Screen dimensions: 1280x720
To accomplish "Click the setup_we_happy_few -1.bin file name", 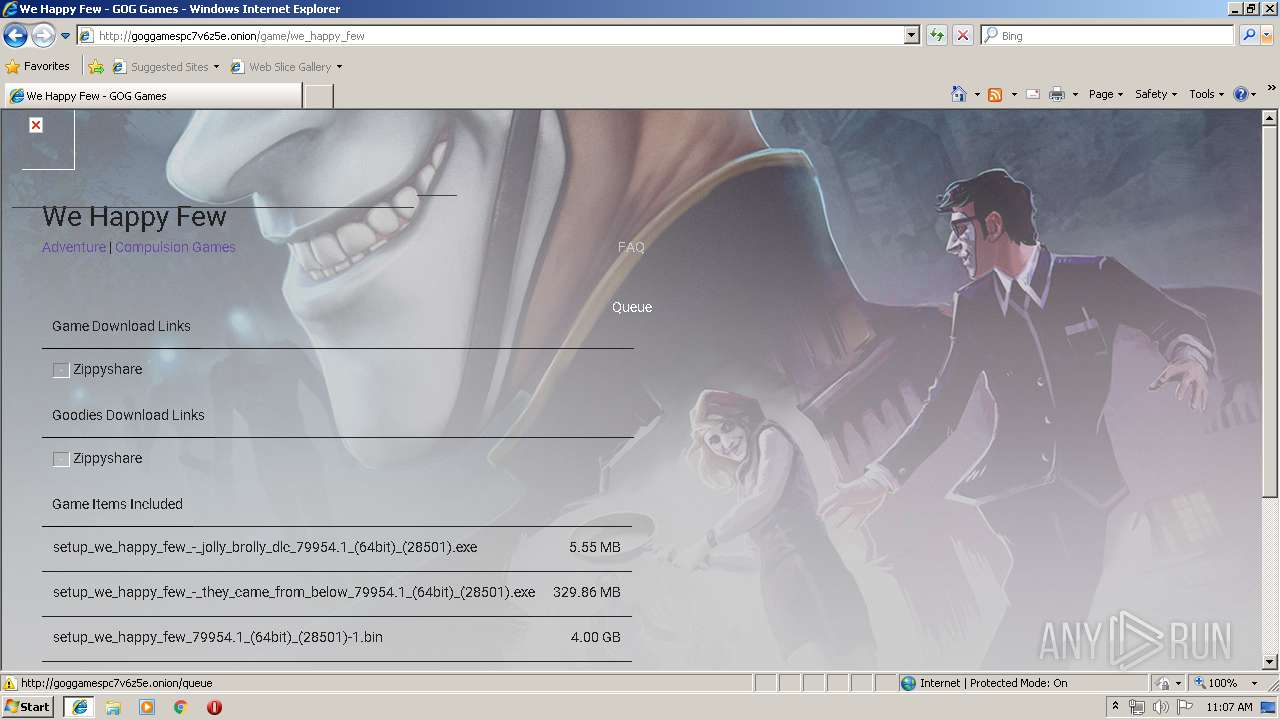I will click(218, 637).
